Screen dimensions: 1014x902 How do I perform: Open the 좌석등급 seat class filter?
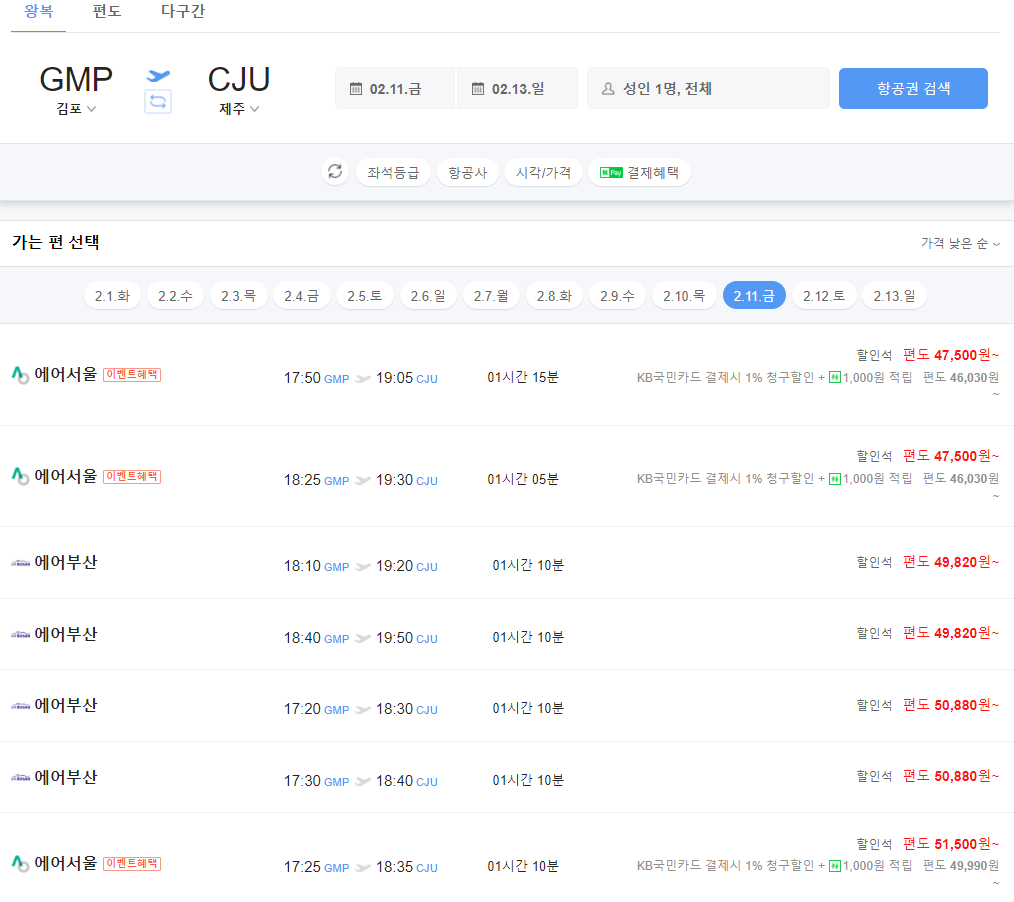point(393,173)
